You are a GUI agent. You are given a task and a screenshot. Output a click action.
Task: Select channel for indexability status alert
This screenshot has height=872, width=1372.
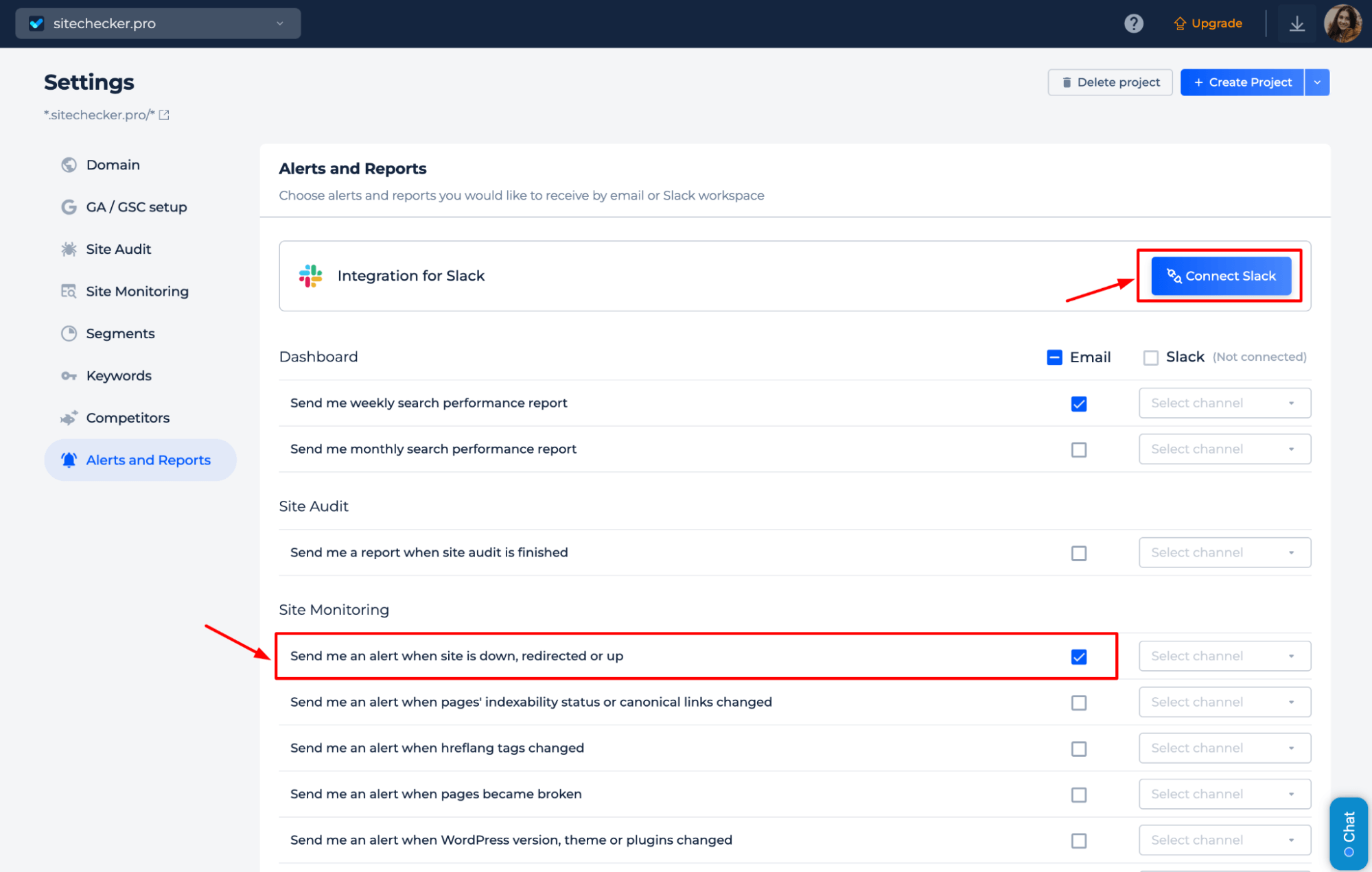click(x=1222, y=702)
